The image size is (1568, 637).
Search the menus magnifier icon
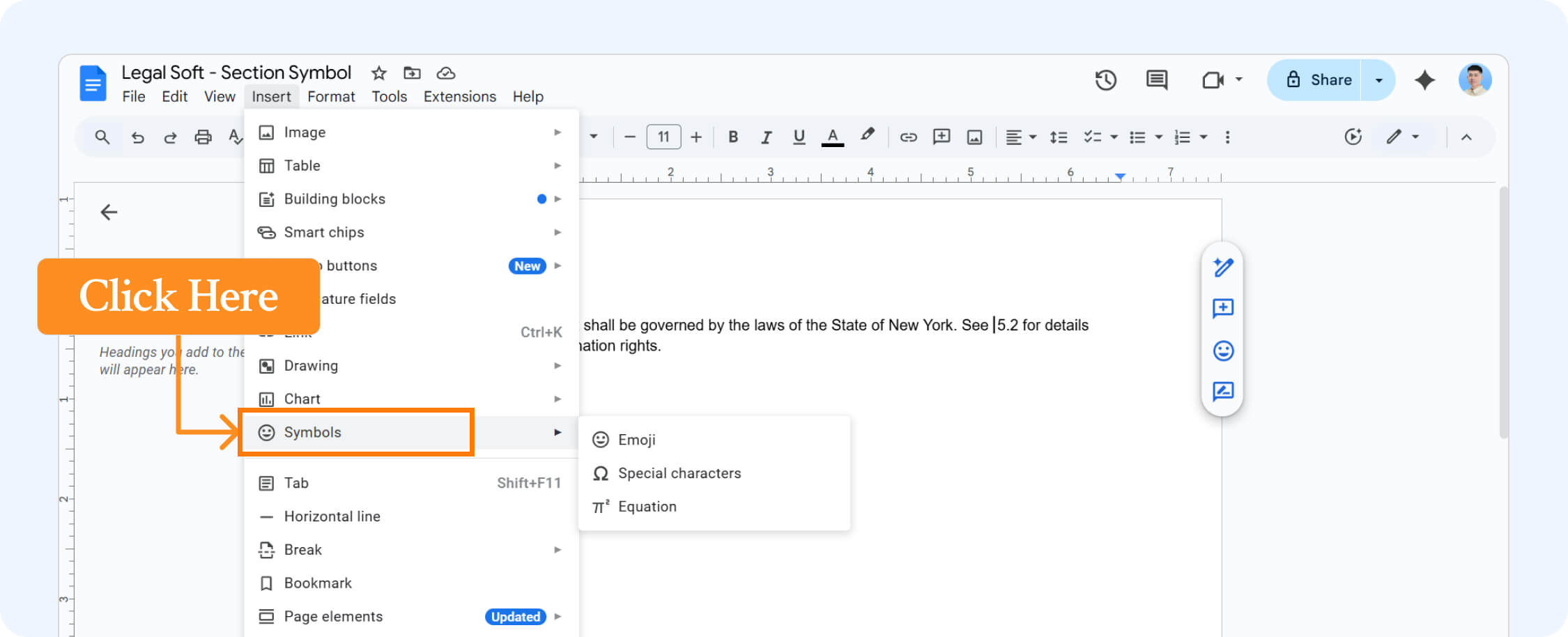pos(102,137)
